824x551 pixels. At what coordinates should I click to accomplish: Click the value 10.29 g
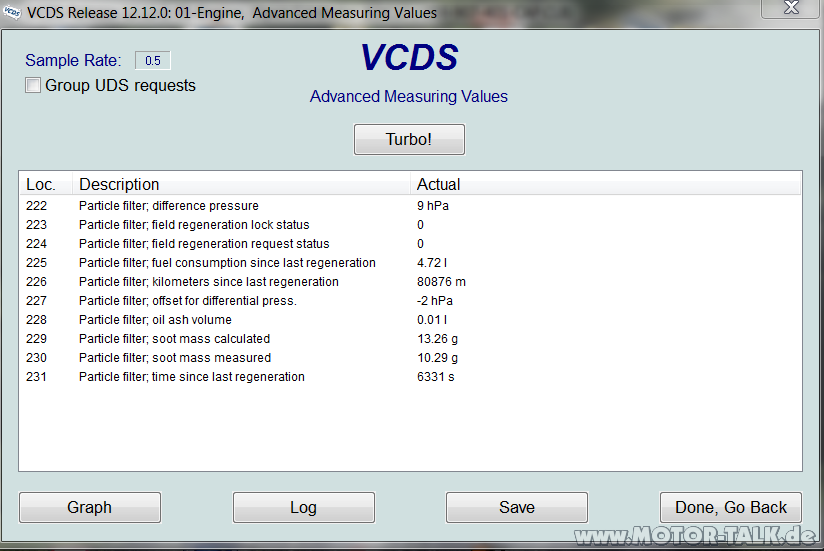pyautogui.click(x=437, y=358)
